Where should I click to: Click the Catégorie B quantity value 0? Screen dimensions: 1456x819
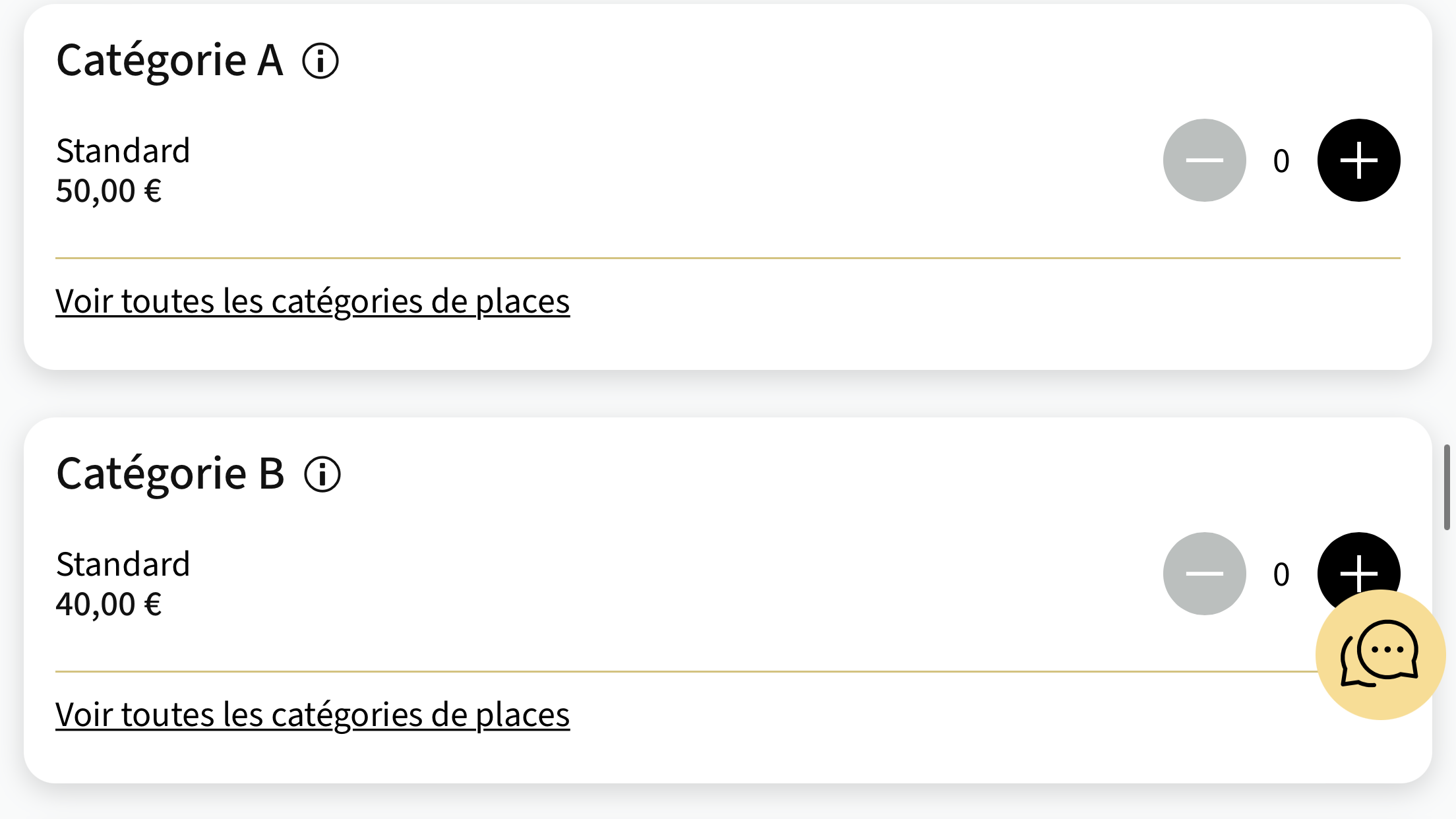click(x=1281, y=574)
